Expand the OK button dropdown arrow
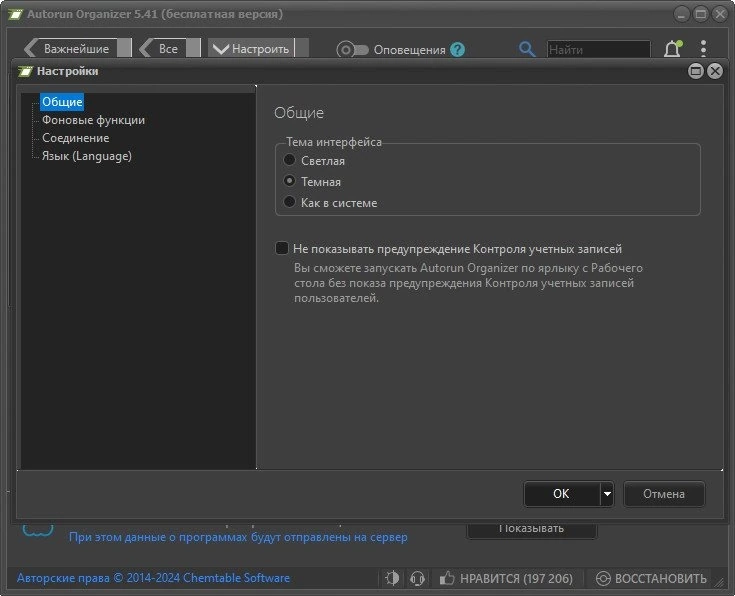735x596 pixels. pyautogui.click(x=607, y=494)
